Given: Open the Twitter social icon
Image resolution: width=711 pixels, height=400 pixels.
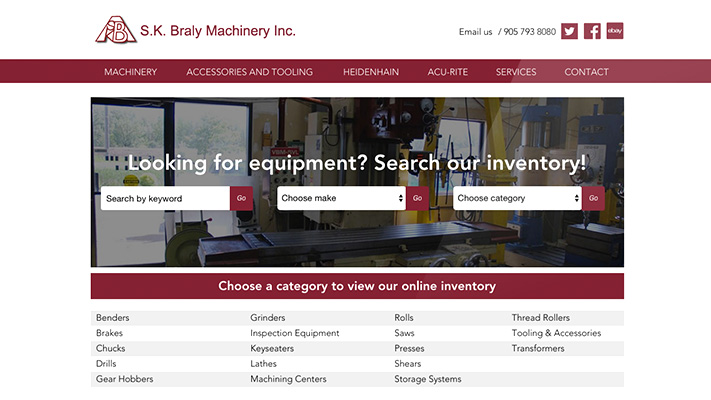Looking at the screenshot, I should click(x=569, y=31).
